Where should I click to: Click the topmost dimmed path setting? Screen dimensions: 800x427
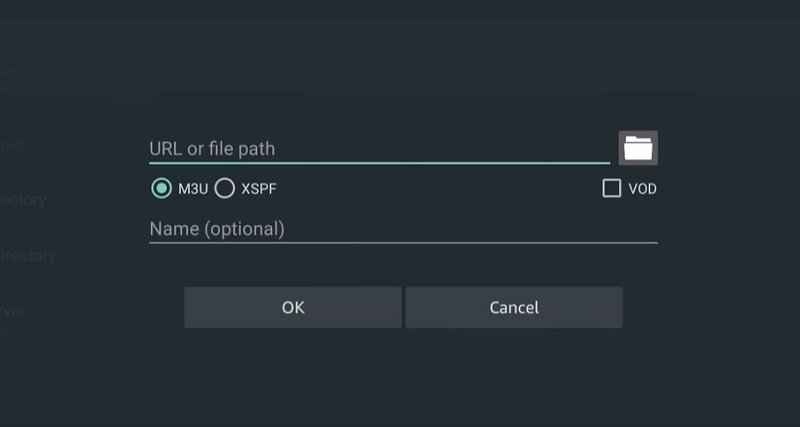click(x=15, y=70)
